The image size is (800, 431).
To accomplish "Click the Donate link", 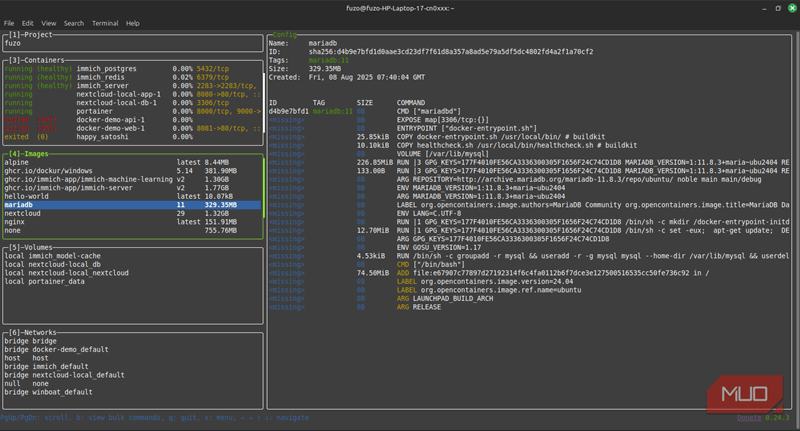I will click(749, 418).
